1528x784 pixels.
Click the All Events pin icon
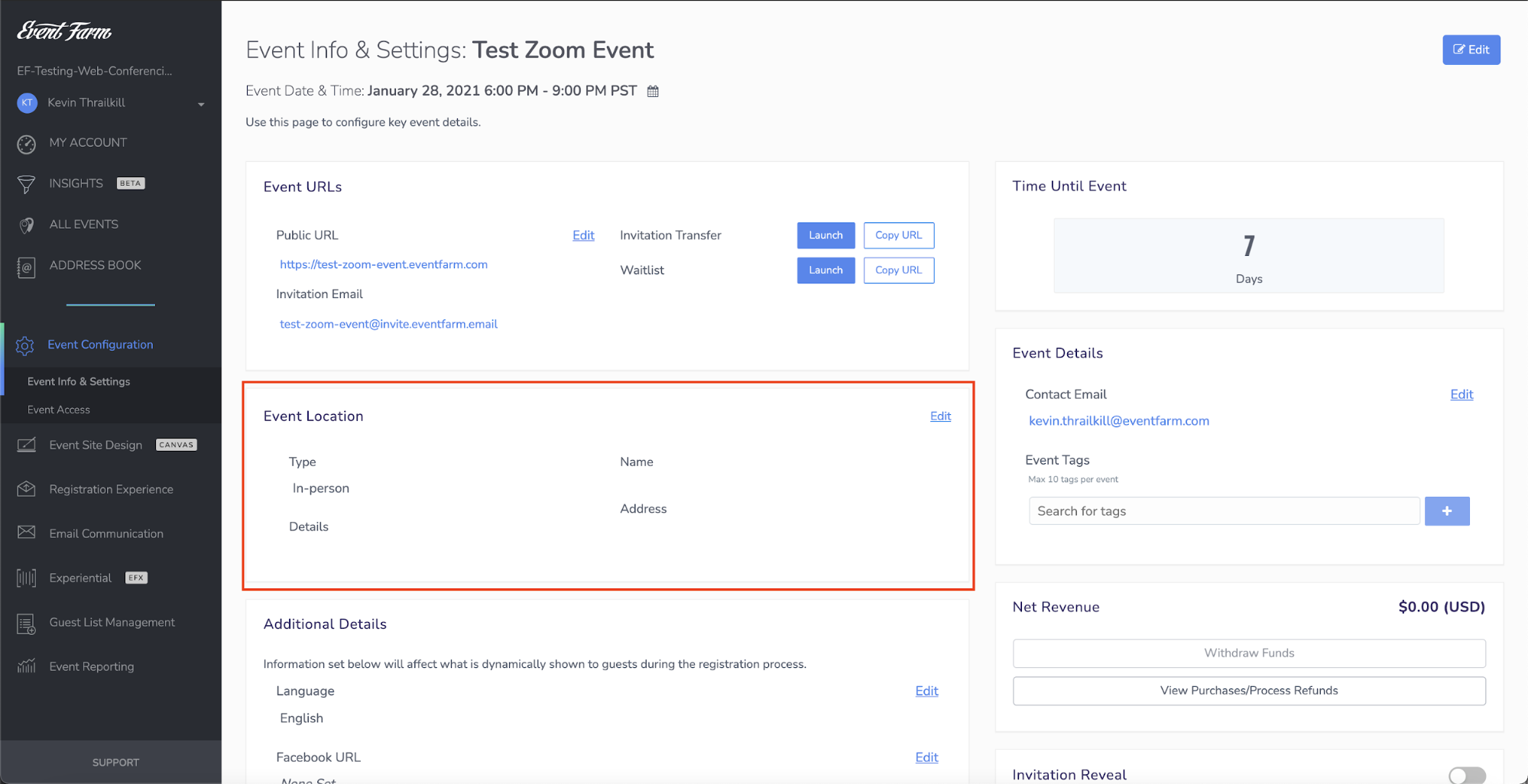click(x=27, y=225)
